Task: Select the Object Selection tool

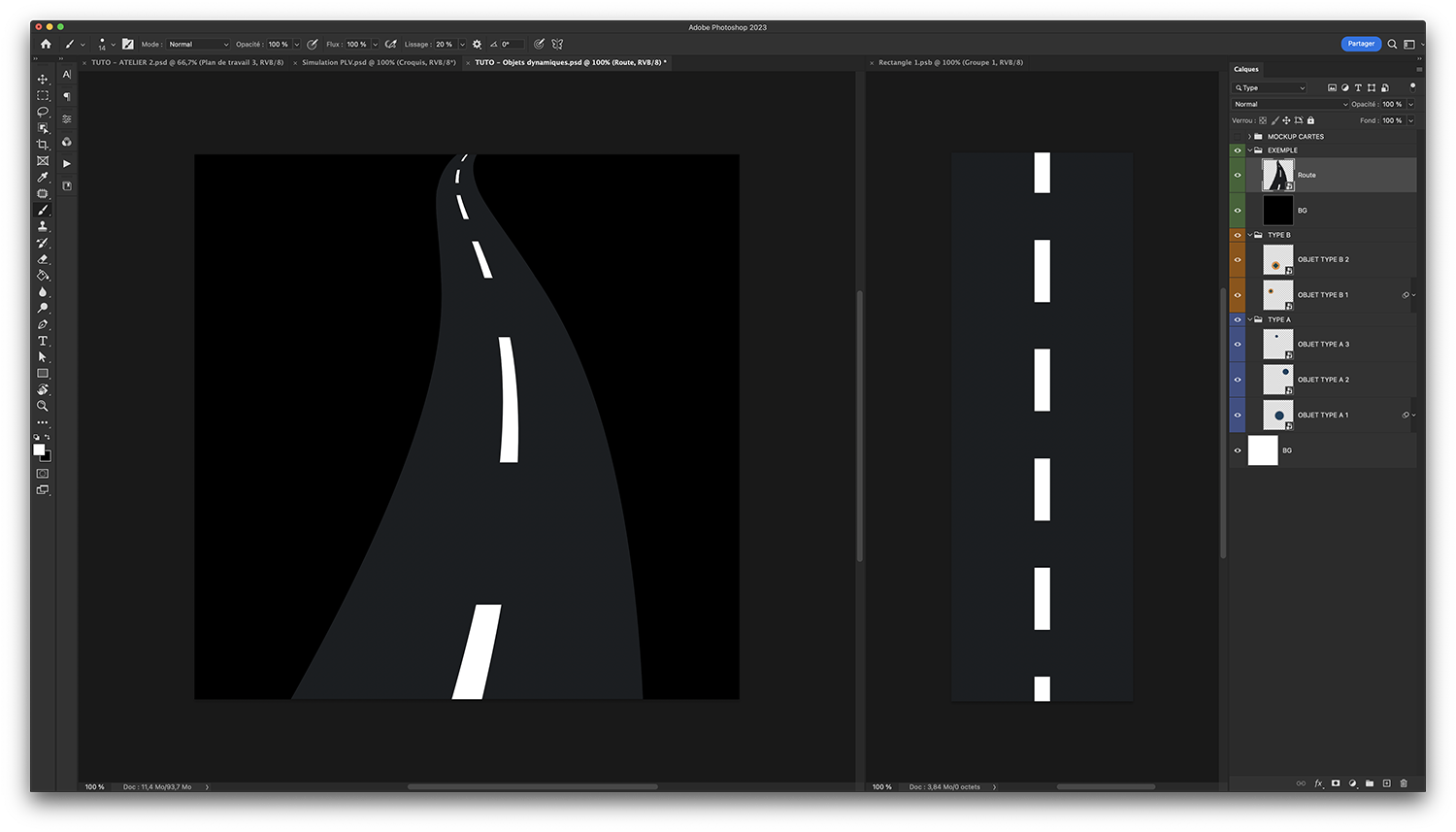Action: click(x=43, y=128)
